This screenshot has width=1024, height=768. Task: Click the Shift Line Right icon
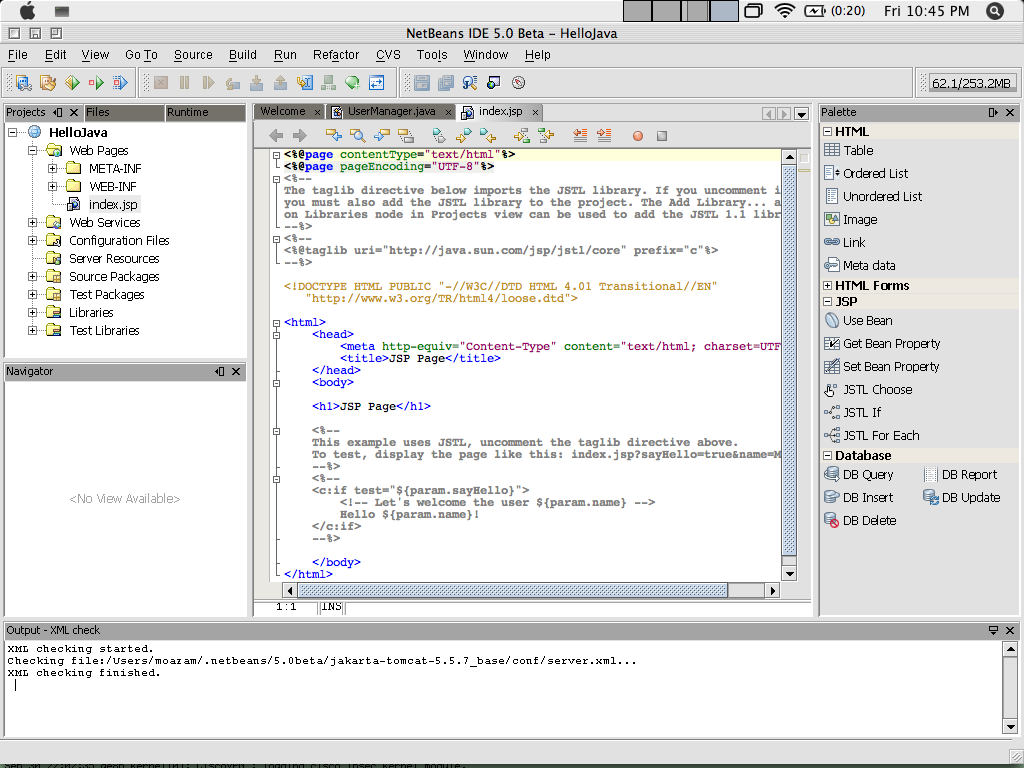point(604,136)
